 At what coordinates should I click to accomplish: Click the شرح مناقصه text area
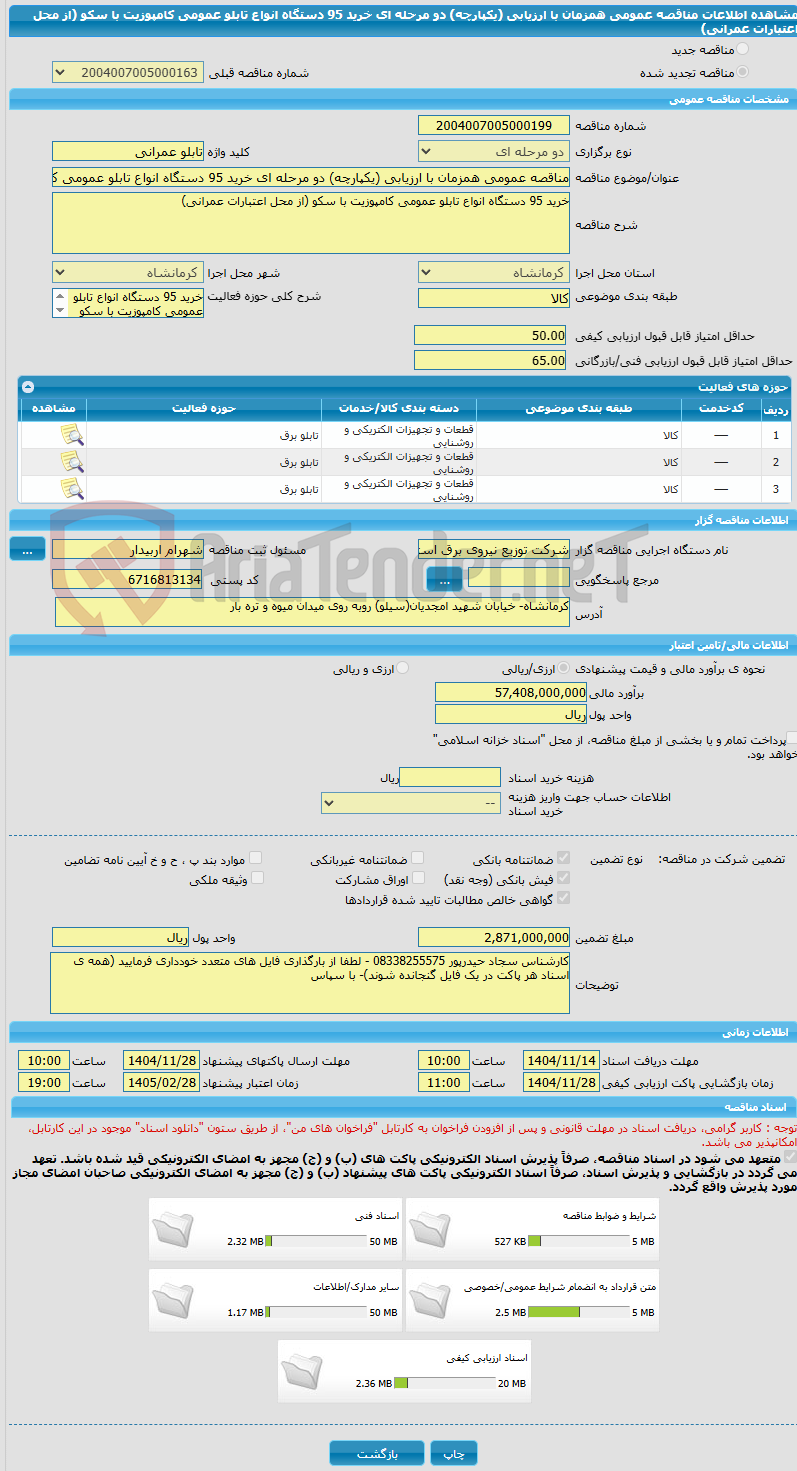tap(311, 223)
